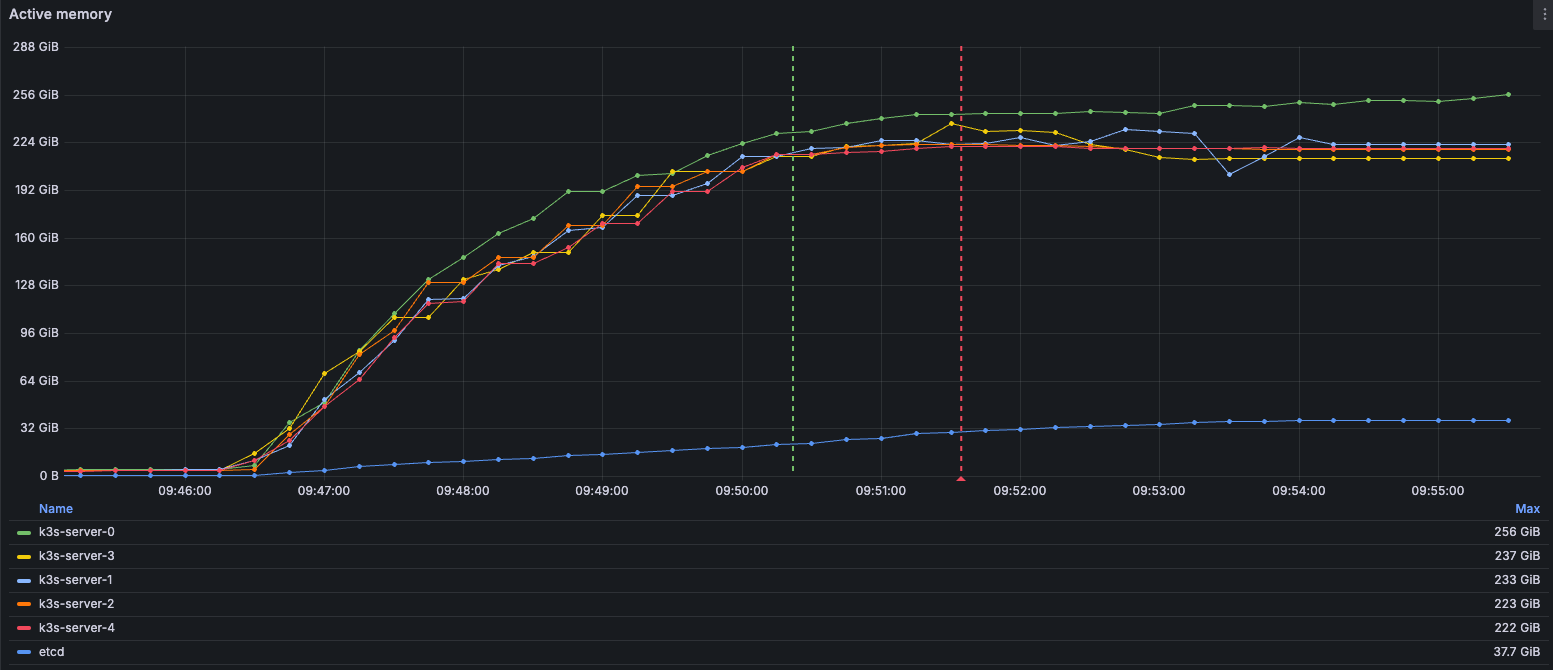Sort legend by Max column header
Viewport: 1553px width, 670px height.
1527,509
